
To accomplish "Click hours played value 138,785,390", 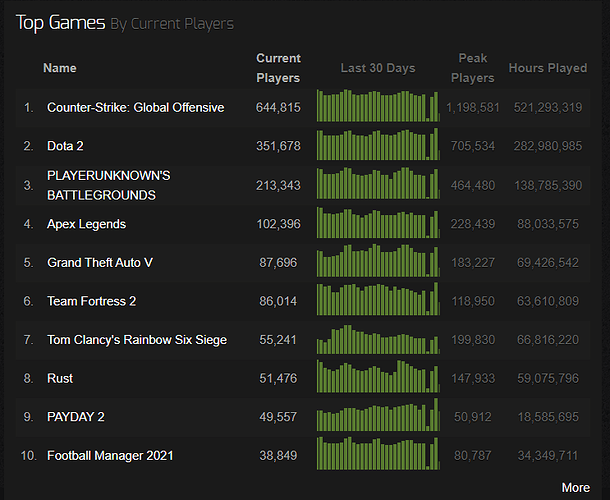I will tap(548, 185).
